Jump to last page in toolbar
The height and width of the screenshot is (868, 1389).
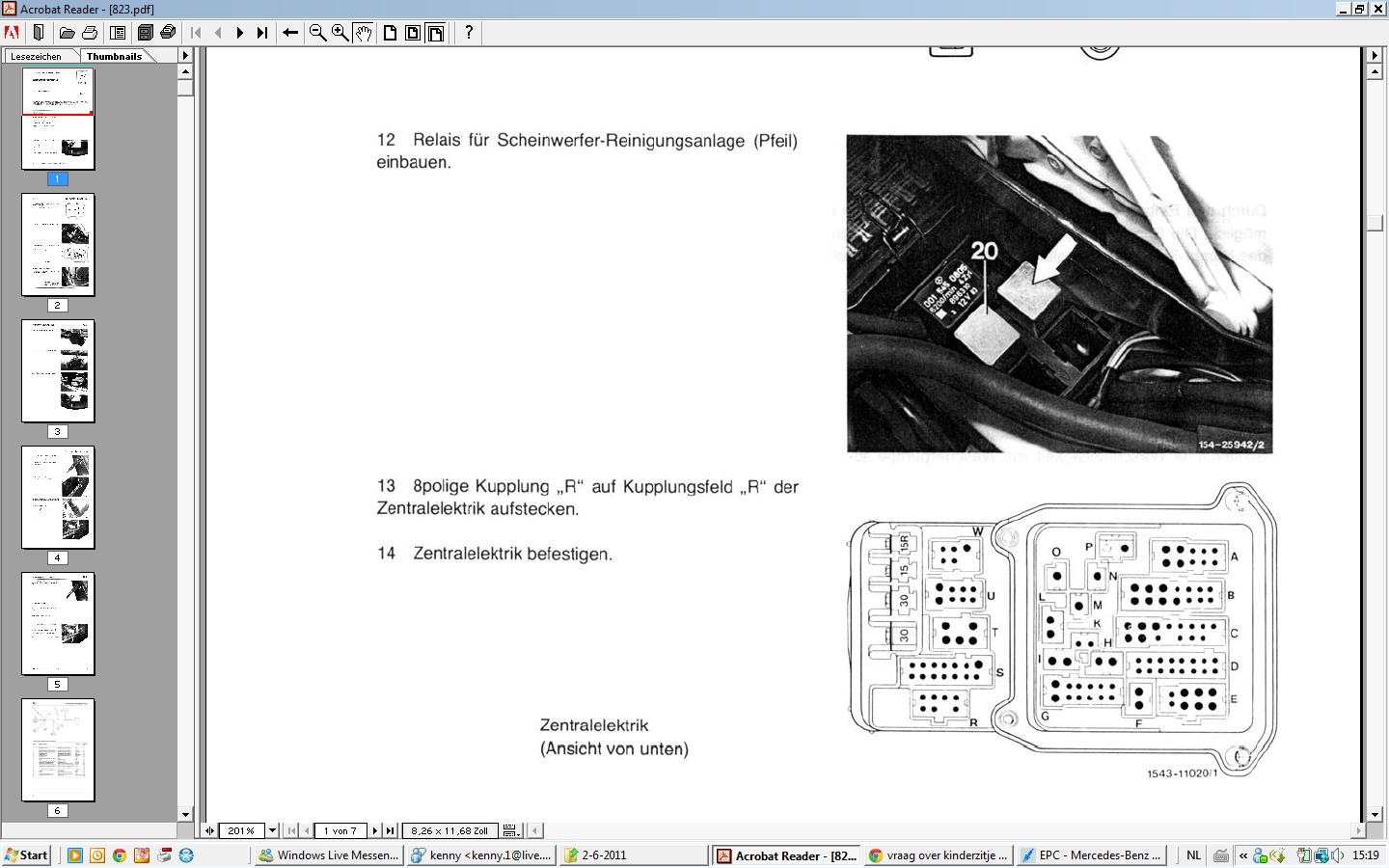pos(262,32)
